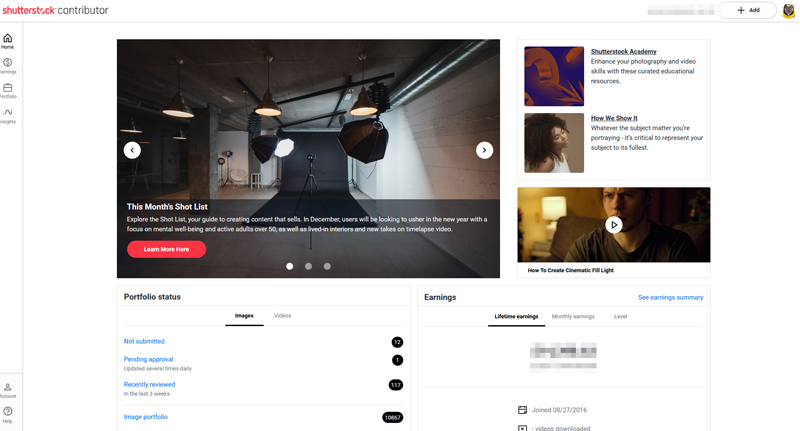Viewport: 800px width, 431px height.
Task: Open the Account sidebar icon
Action: pyautogui.click(x=8, y=390)
